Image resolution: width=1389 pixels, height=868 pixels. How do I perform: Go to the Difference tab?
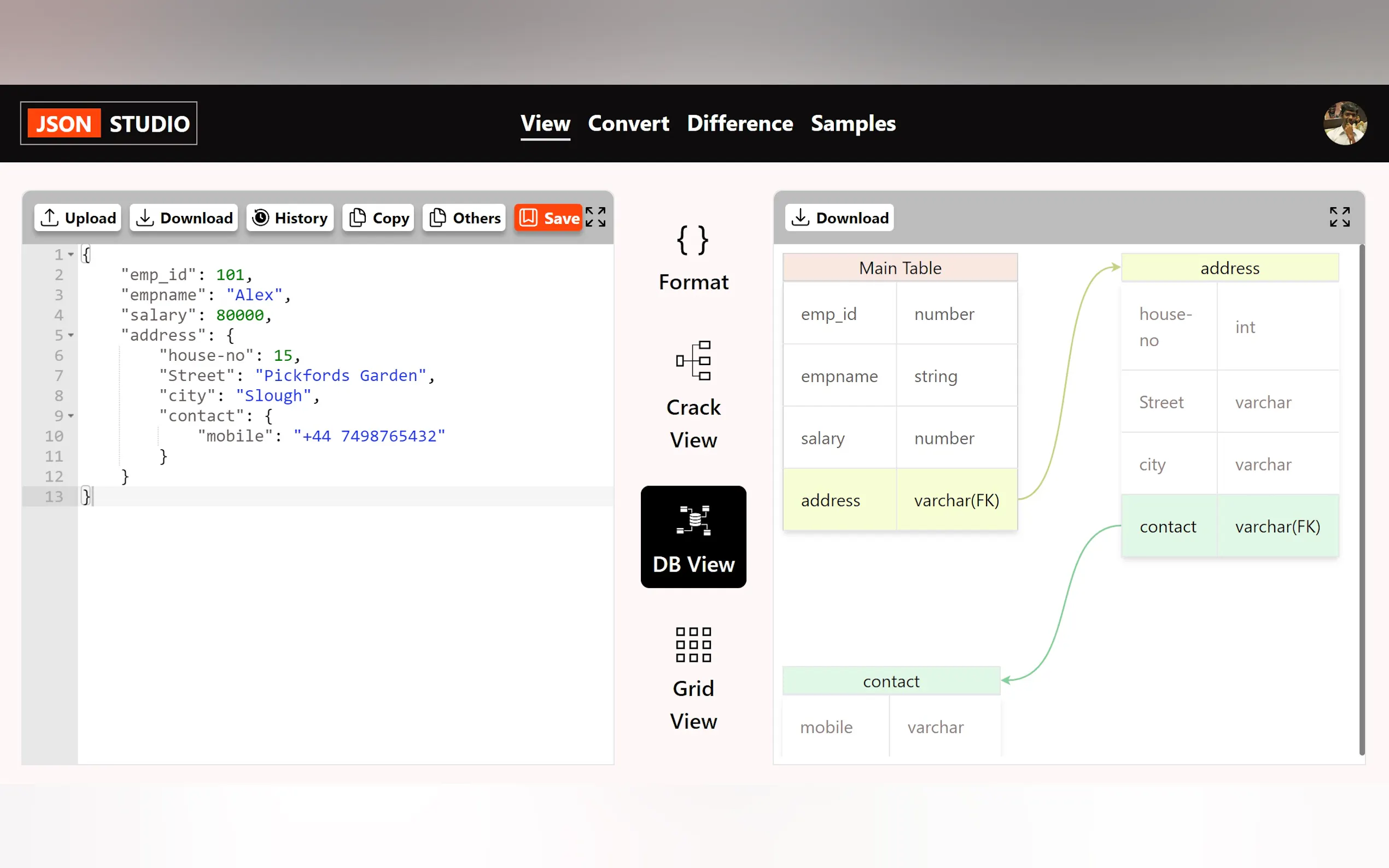[x=739, y=124]
